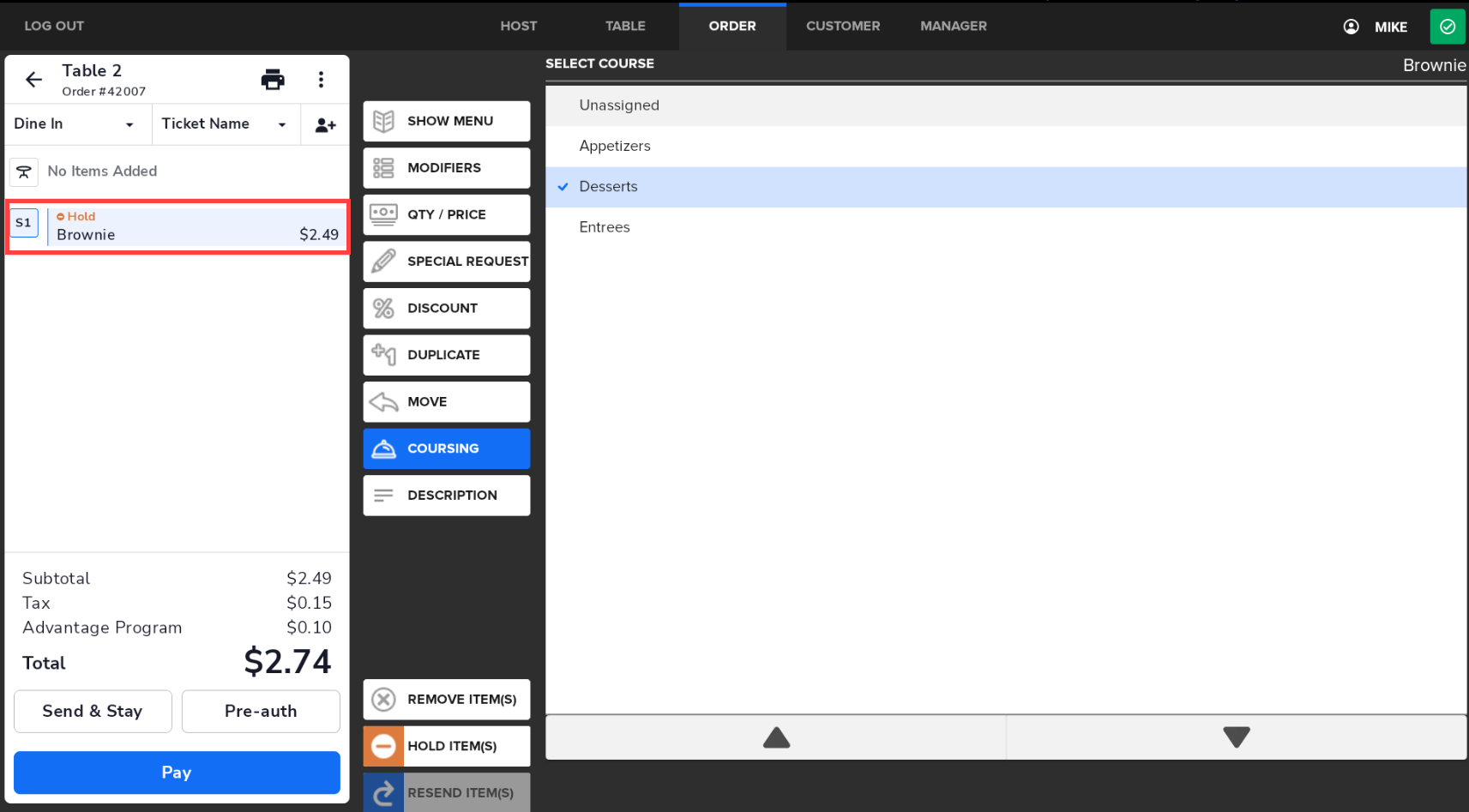1469x812 pixels.
Task: Click the add customer person icon
Action: tap(325, 125)
